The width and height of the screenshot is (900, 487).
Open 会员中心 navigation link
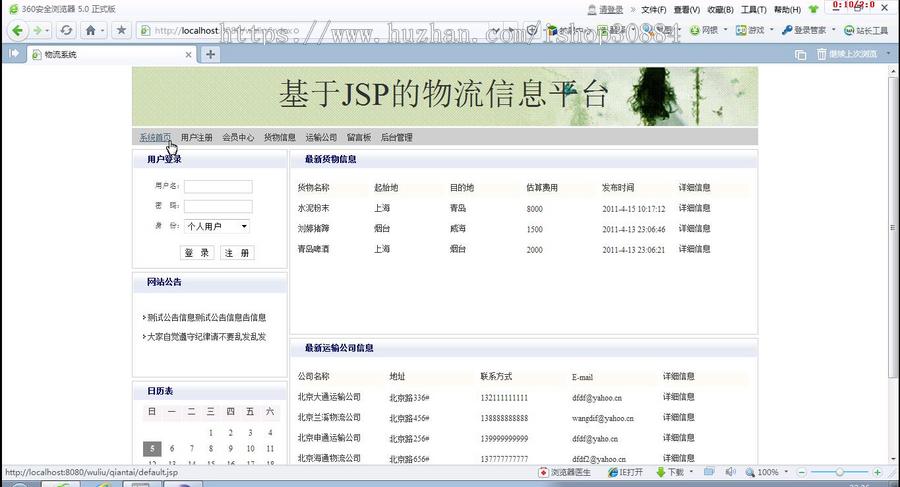point(238,137)
